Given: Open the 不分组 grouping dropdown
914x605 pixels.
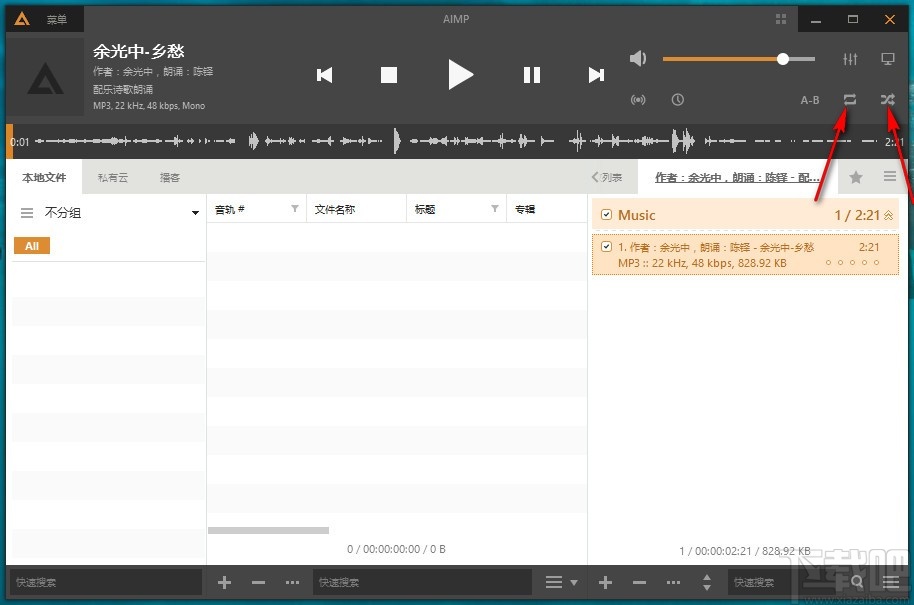Looking at the screenshot, I should click(x=196, y=212).
